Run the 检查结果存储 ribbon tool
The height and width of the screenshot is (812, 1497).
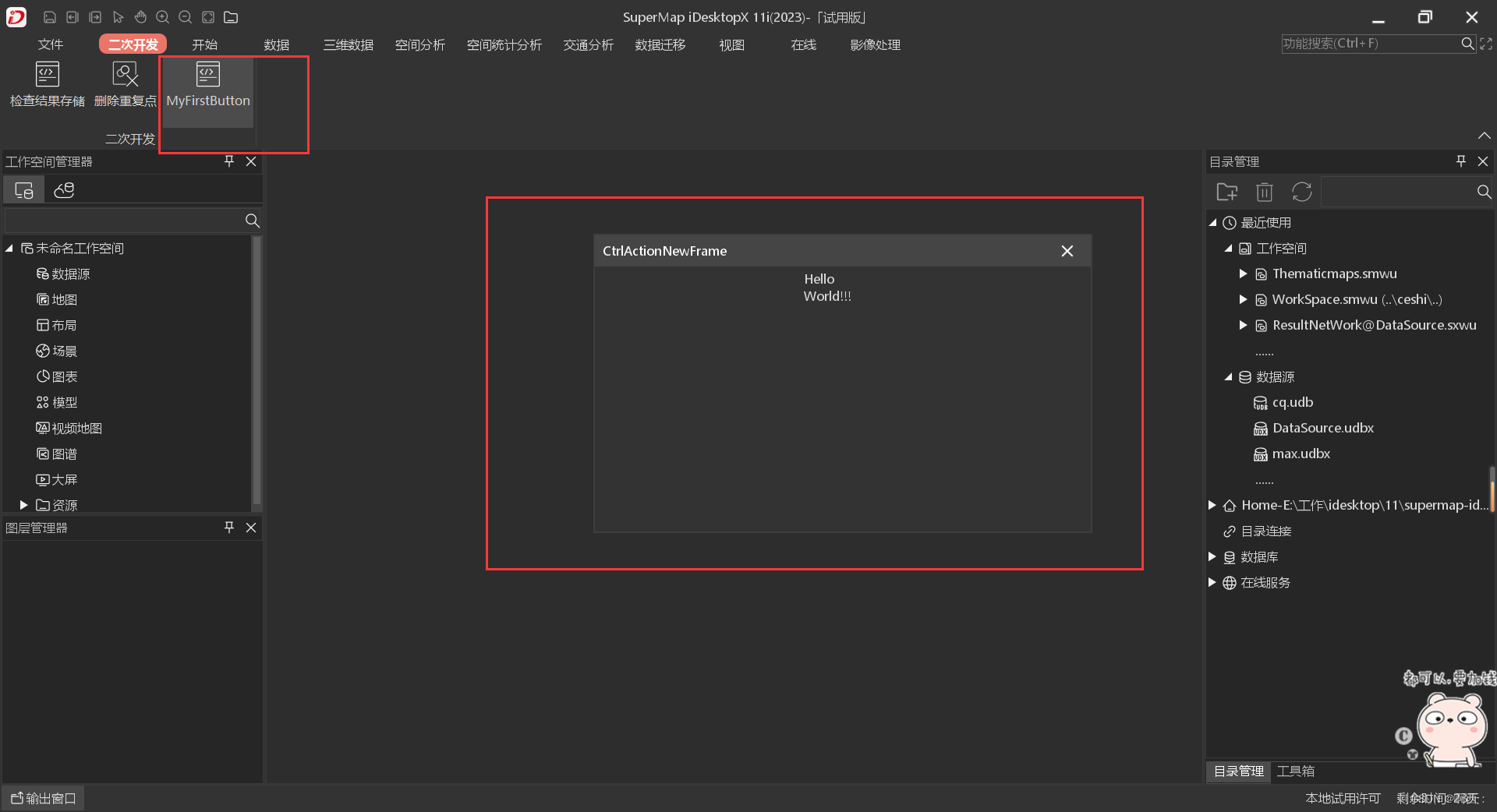[x=48, y=84]
